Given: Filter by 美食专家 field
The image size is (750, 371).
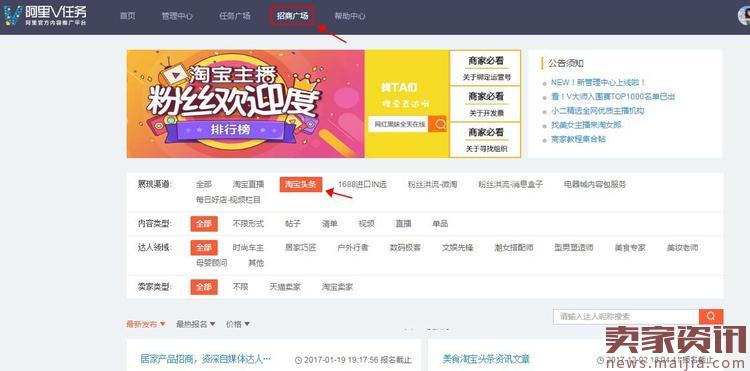Looking at the screenshot, I should point(630,248).
